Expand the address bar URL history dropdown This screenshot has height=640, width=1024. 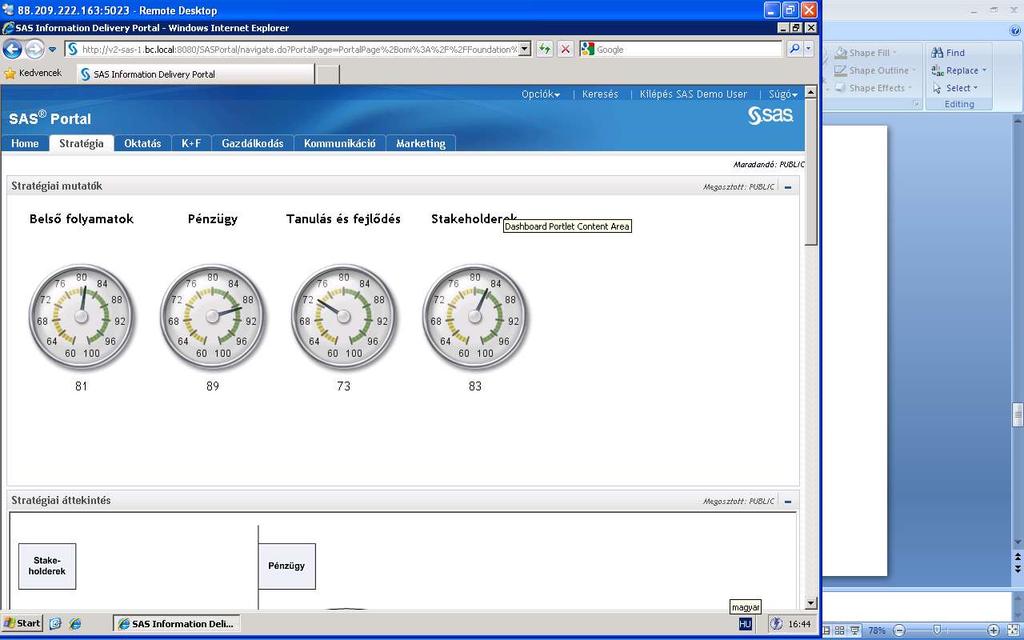coord(524,50)
